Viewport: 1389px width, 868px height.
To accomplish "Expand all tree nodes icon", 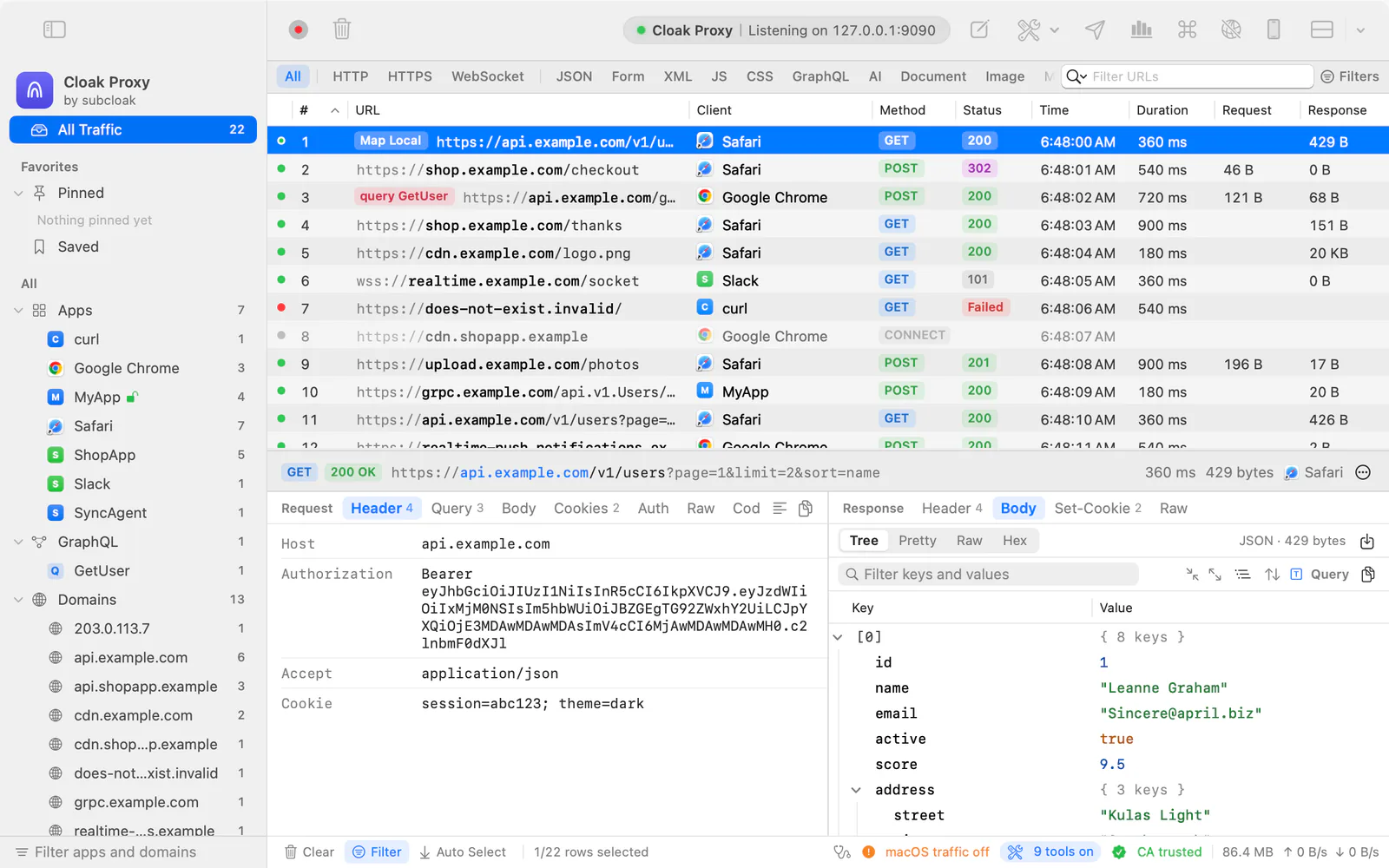I will (x=1215, y=575).
